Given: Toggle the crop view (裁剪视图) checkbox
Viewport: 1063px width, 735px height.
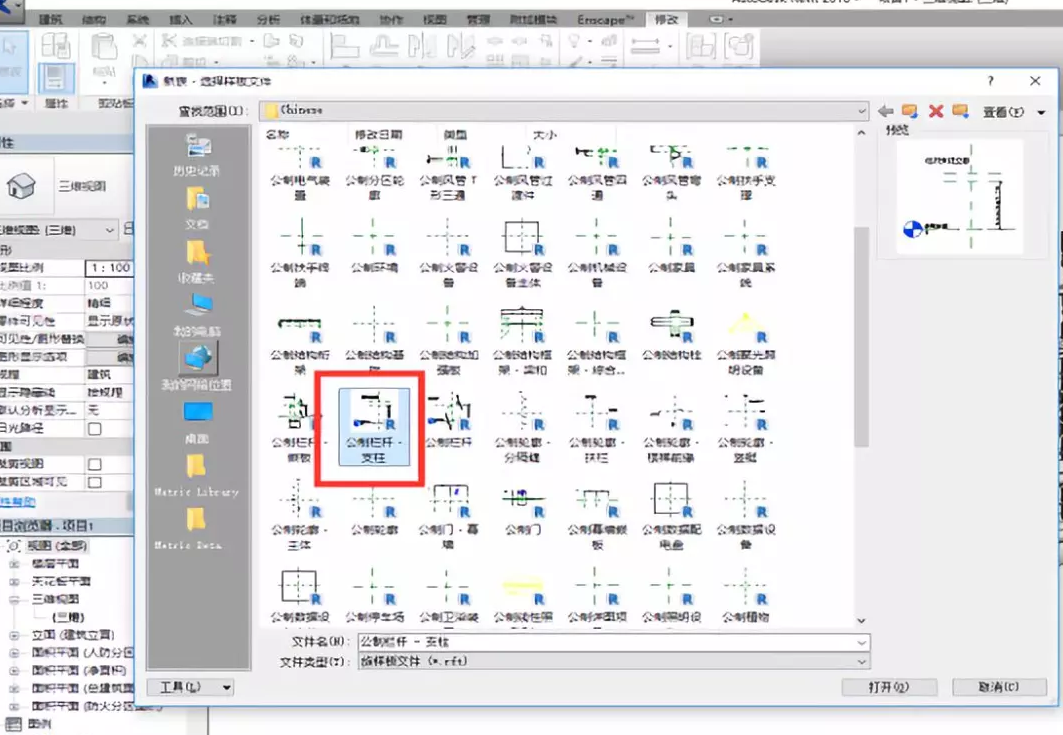Looking at the screenshot, I should click(x=95, y=464).
